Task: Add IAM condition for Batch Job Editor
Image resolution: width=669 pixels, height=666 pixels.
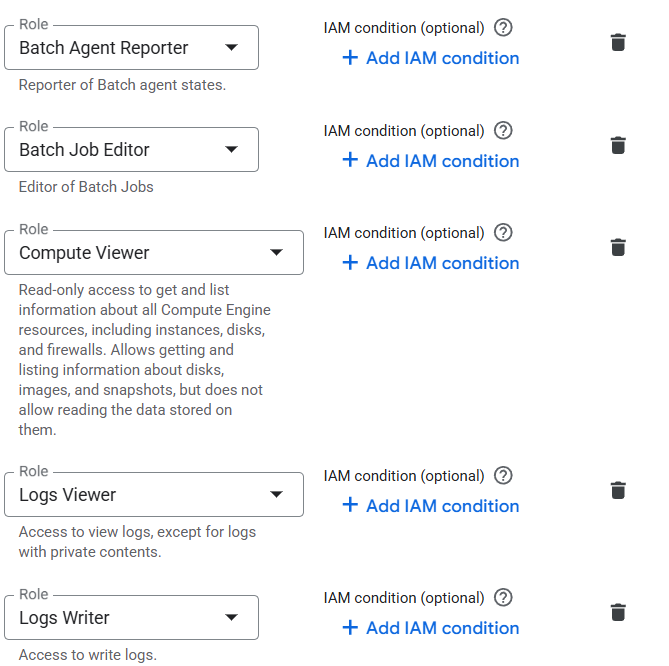Action: 431,161
